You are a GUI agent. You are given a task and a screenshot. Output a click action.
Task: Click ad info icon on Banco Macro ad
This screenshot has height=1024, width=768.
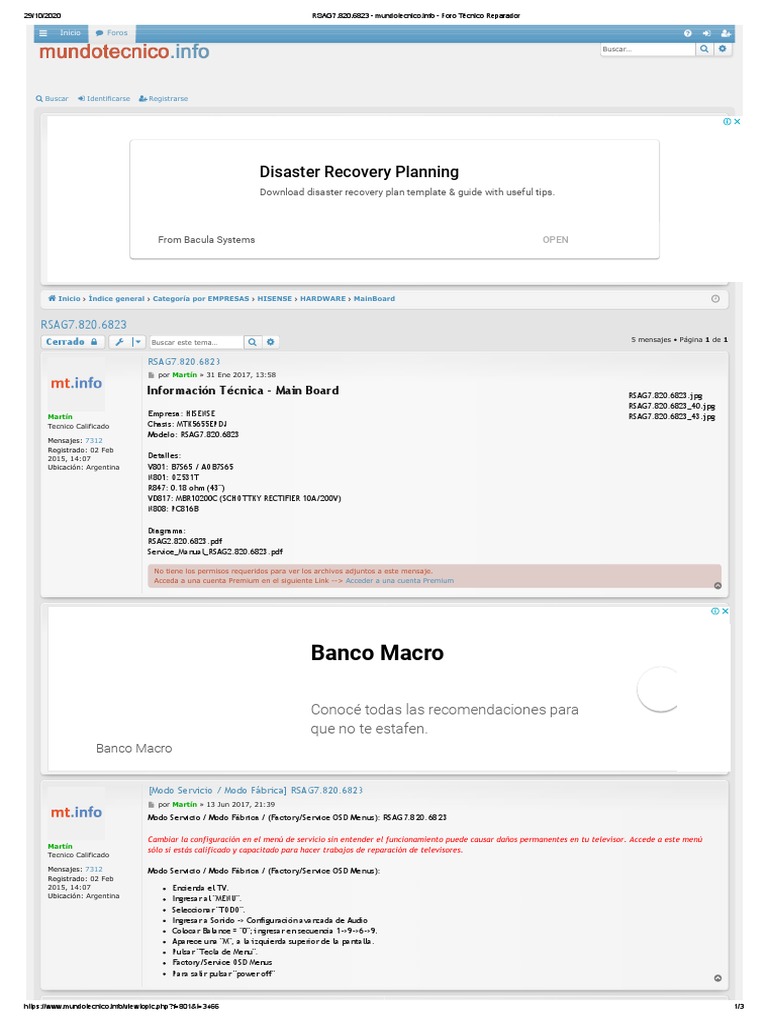(715, 611)
